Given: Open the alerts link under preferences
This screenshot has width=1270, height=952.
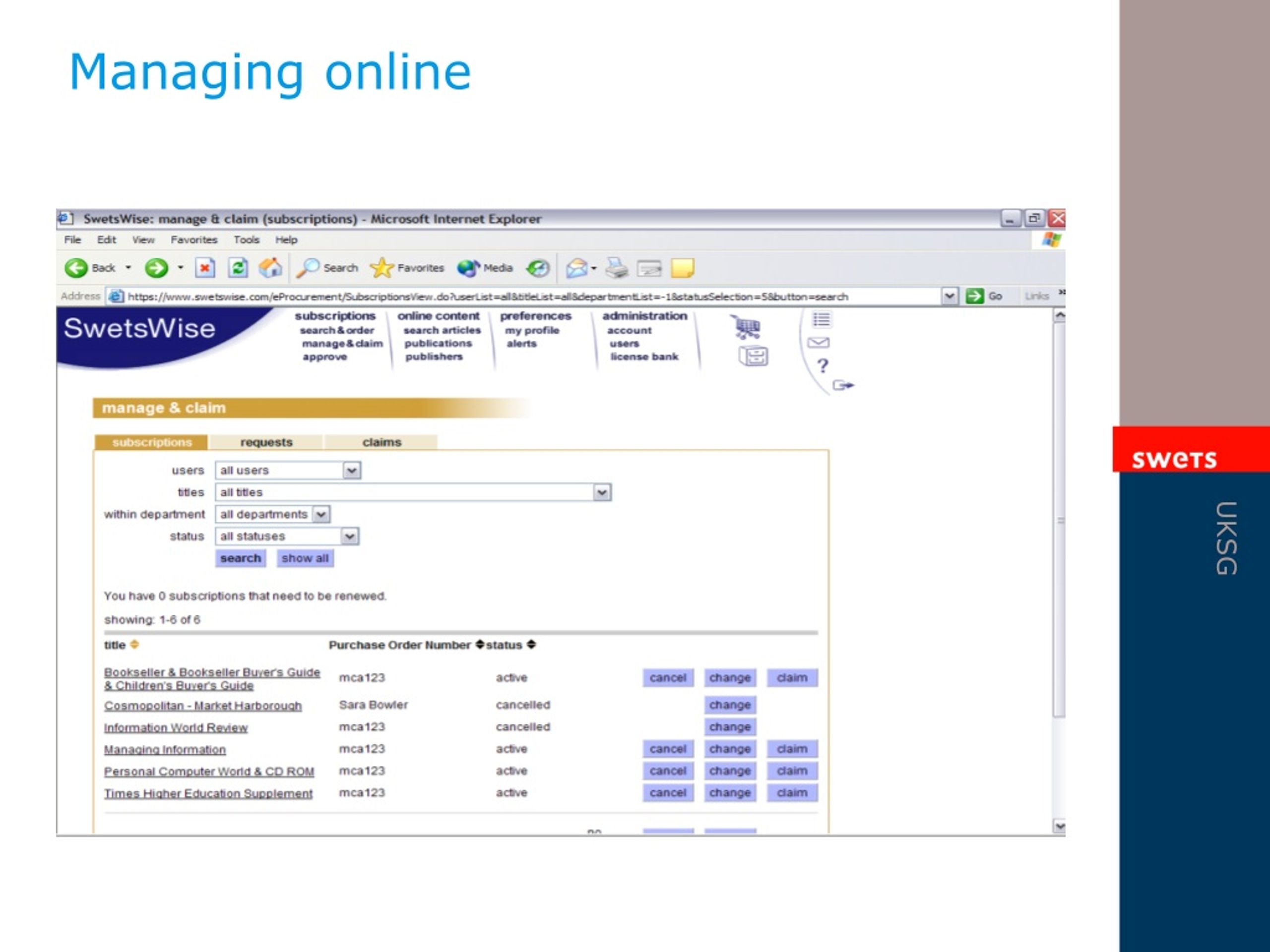Looking at the screenshot, I should coord(521,344).
